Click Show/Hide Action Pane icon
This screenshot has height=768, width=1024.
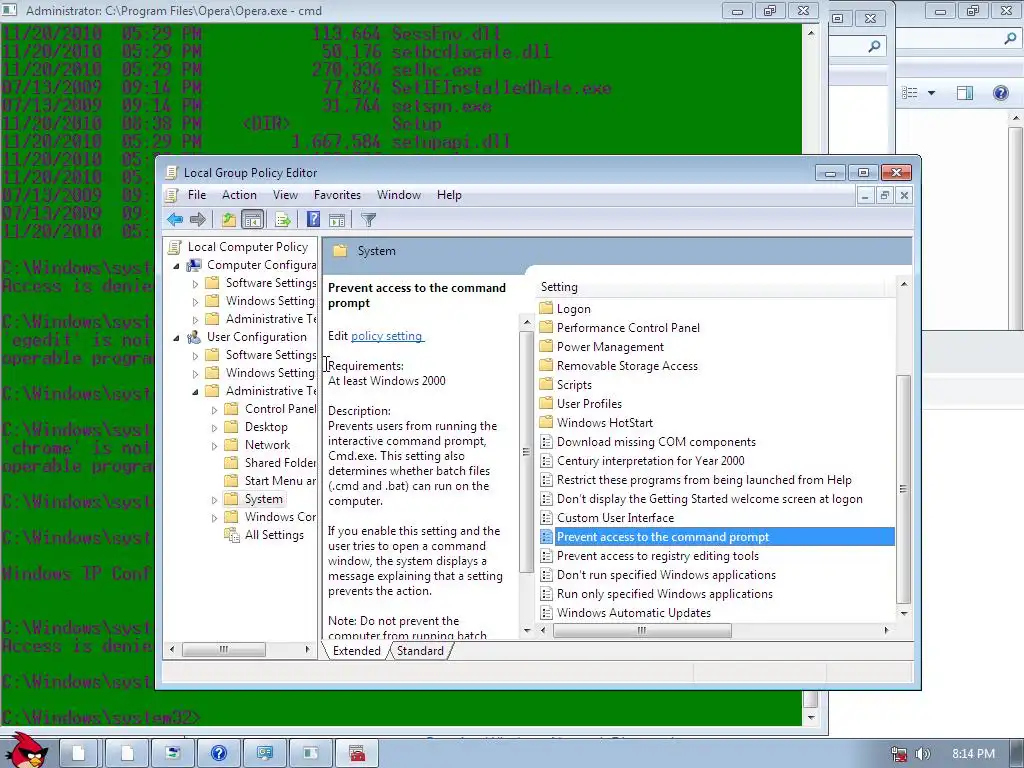coord(337,219)
